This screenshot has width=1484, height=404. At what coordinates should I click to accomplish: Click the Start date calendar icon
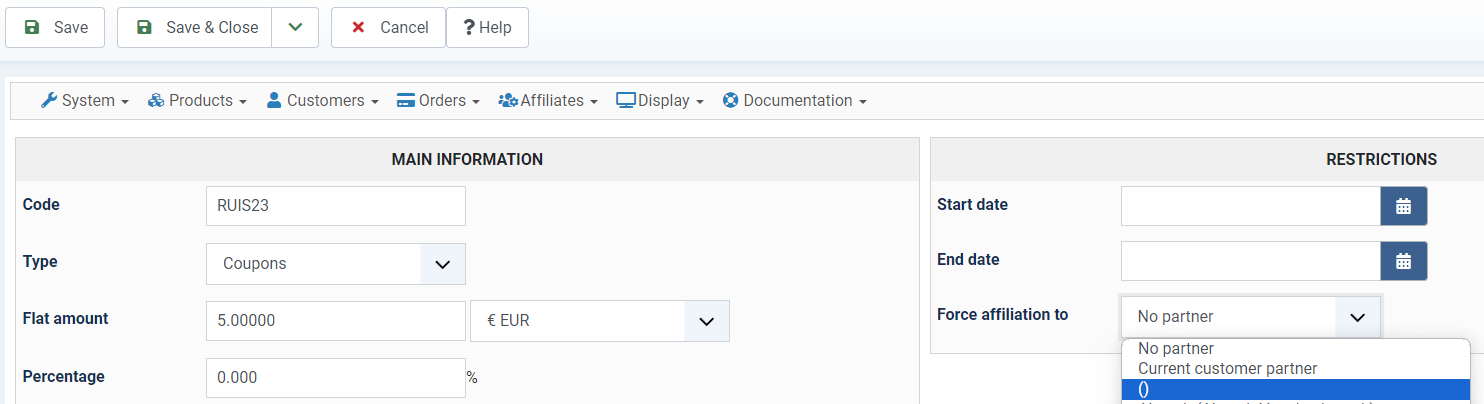tap(1403, 206)
